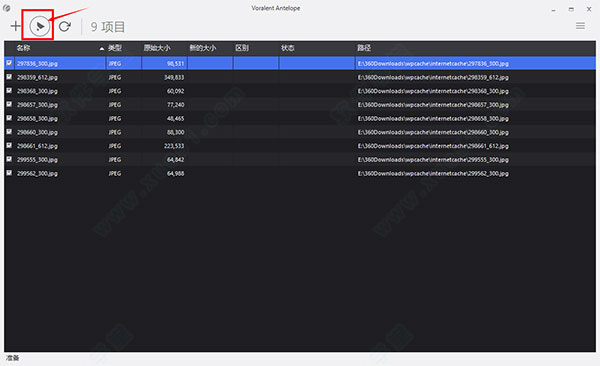Uncheck the checkbox for 297836_300.jpg

(x=9, y=63)
